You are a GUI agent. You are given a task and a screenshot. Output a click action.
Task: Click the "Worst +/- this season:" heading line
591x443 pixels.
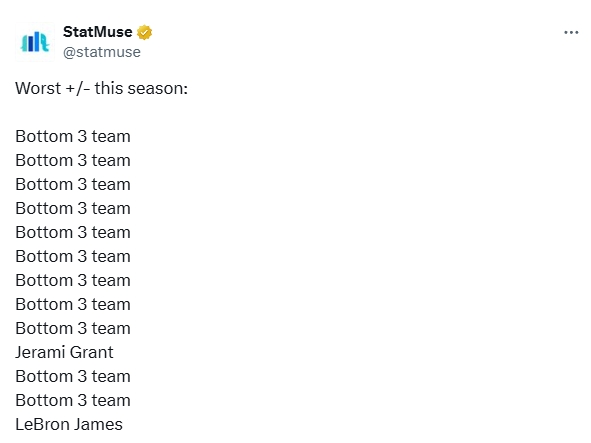(x=101, y=89)
